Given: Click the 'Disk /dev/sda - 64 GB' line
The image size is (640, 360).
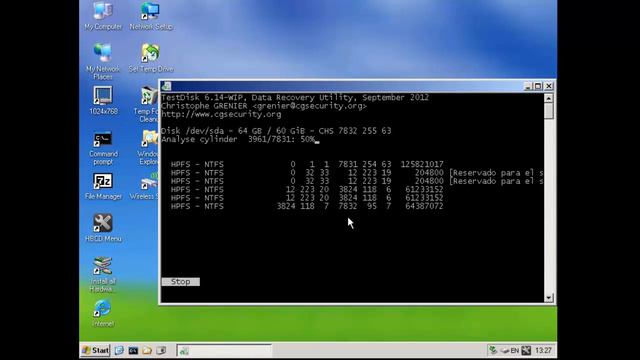Looking at the screenshot, I should click(276, 131).
